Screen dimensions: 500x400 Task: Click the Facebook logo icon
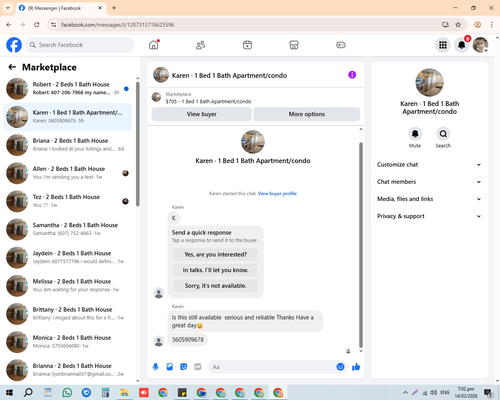14,45
